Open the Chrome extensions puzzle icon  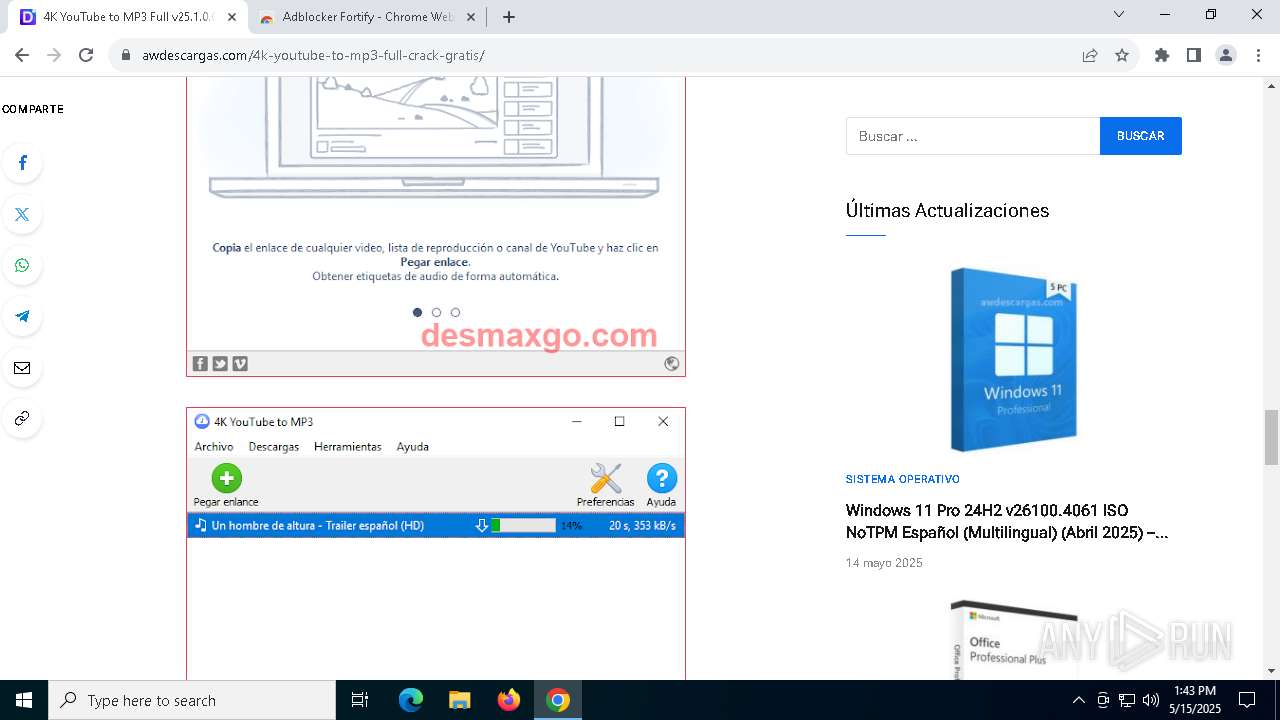[1162, 55]
